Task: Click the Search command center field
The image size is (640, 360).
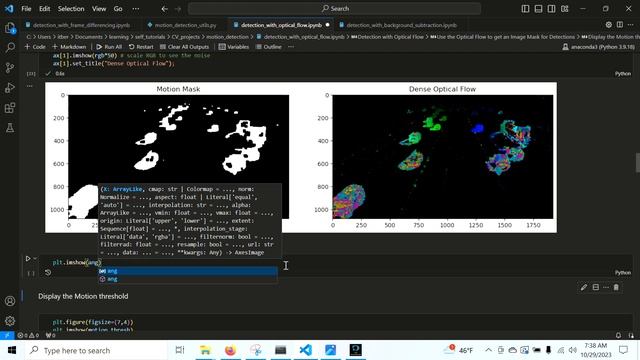Action: coord(334,9)
